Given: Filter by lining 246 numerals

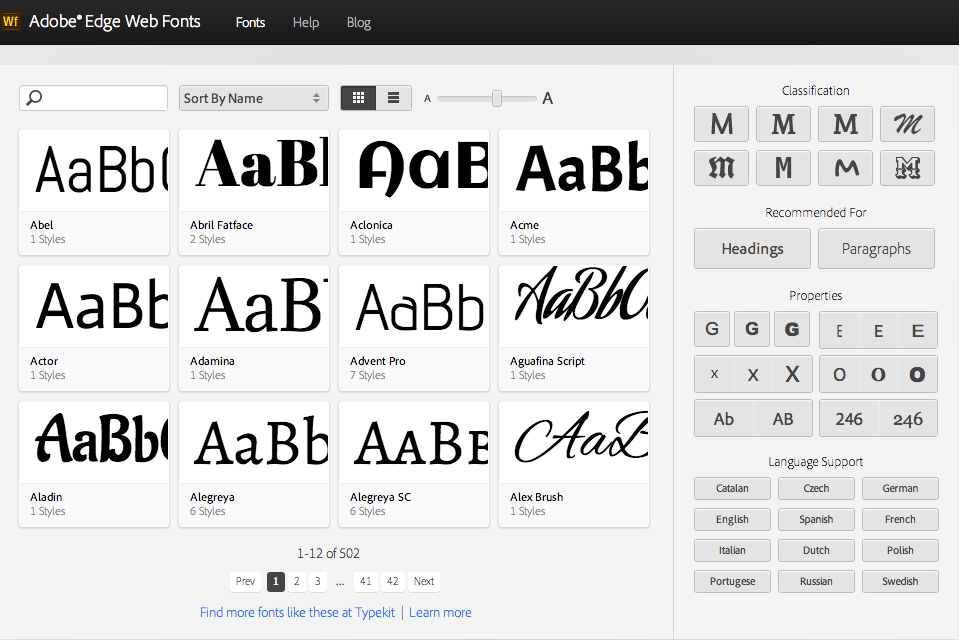Looking at the screenshot, I should point(849,419).
